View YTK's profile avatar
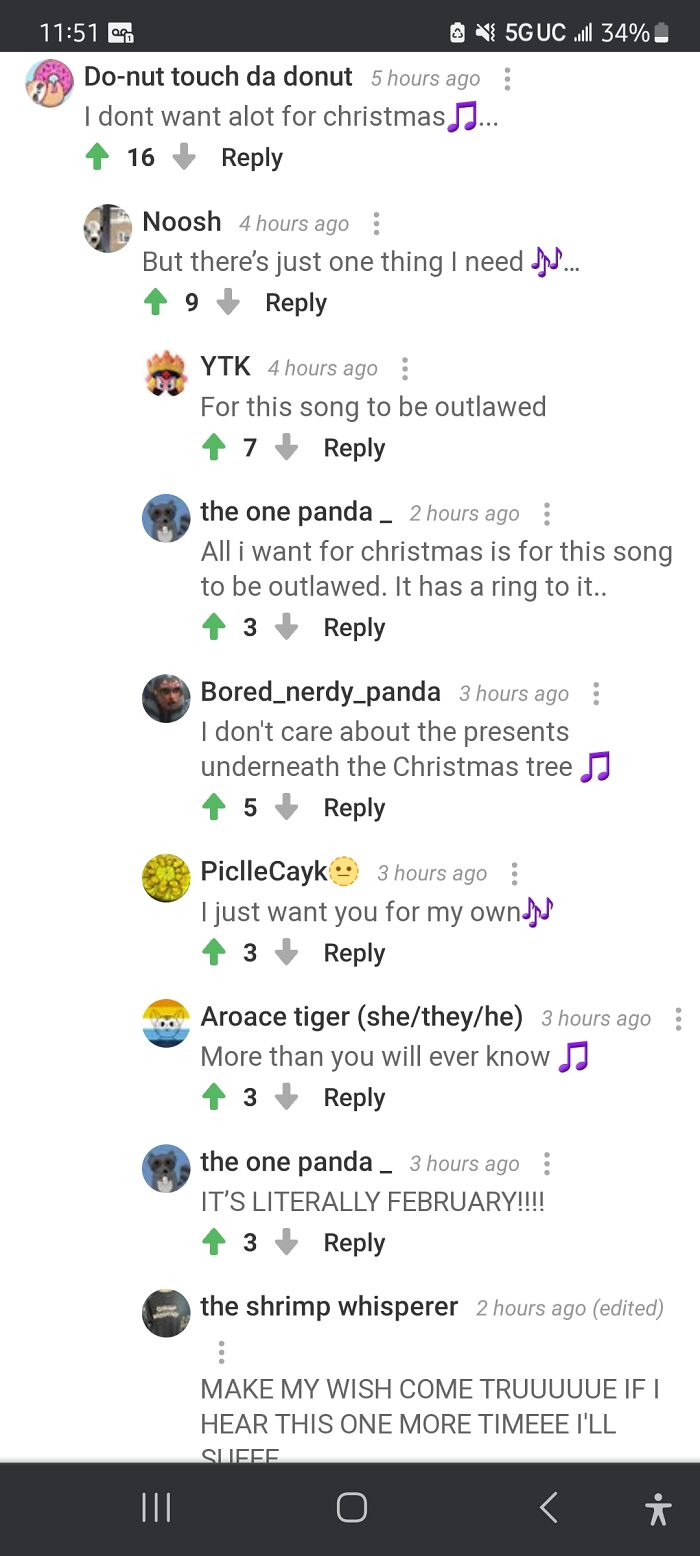 pyautogui.click(x=166, y=374)
